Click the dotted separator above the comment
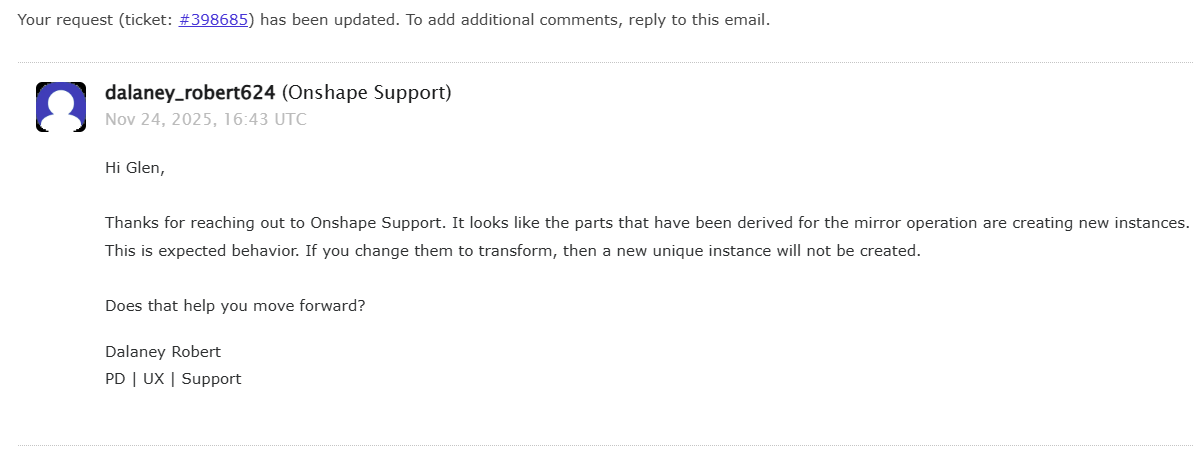This screenshot has height=449, width=1194. pos(605,62)
